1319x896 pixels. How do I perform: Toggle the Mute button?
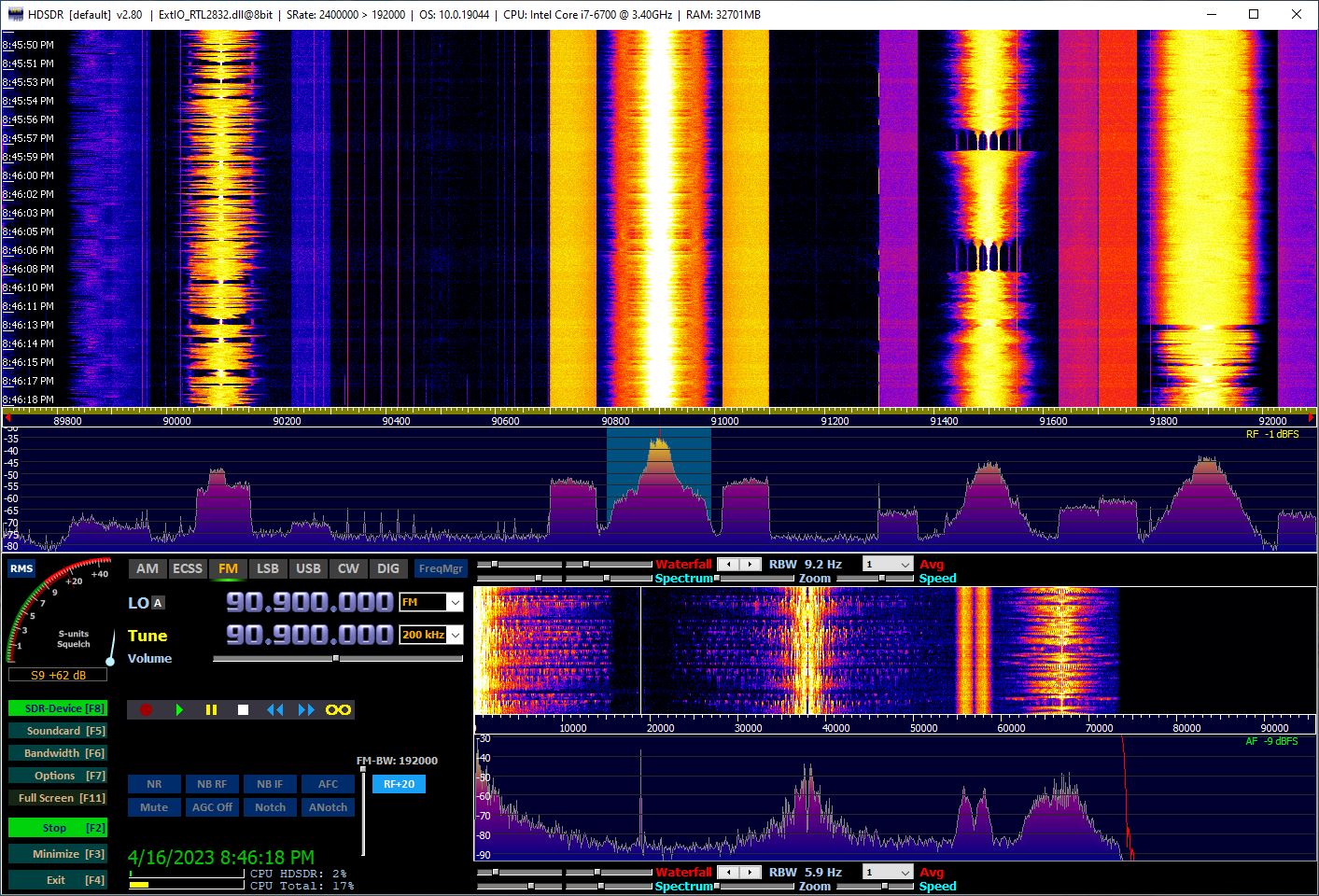(x=154, y=807)
